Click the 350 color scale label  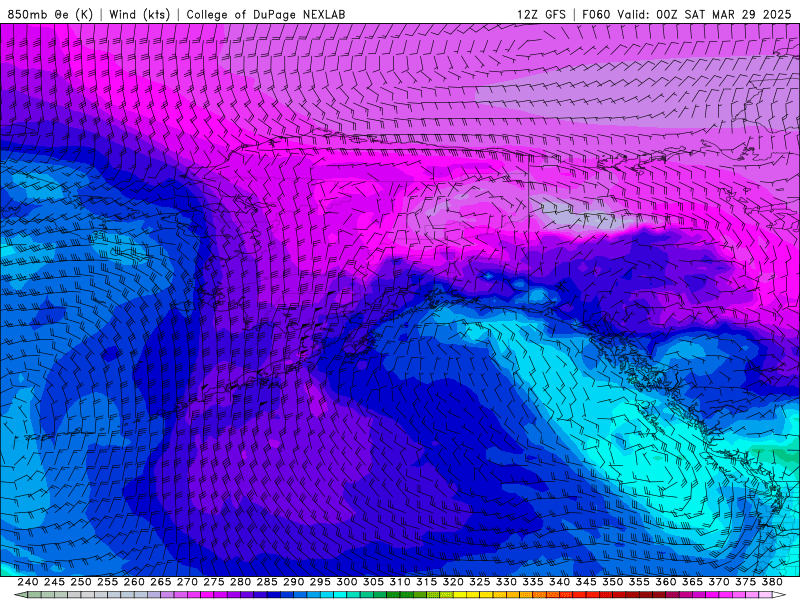click(612, 582)
